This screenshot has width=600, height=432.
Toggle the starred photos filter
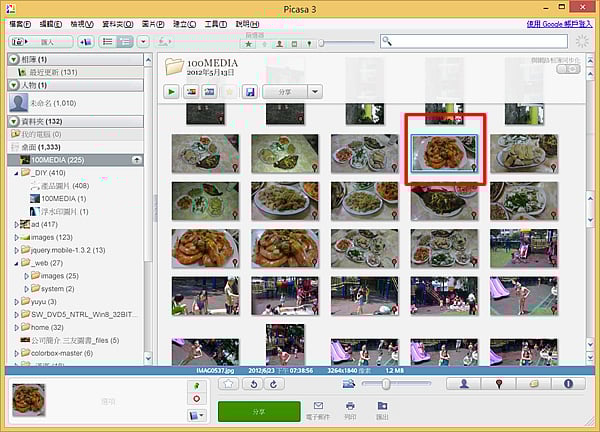coord(248,42)
